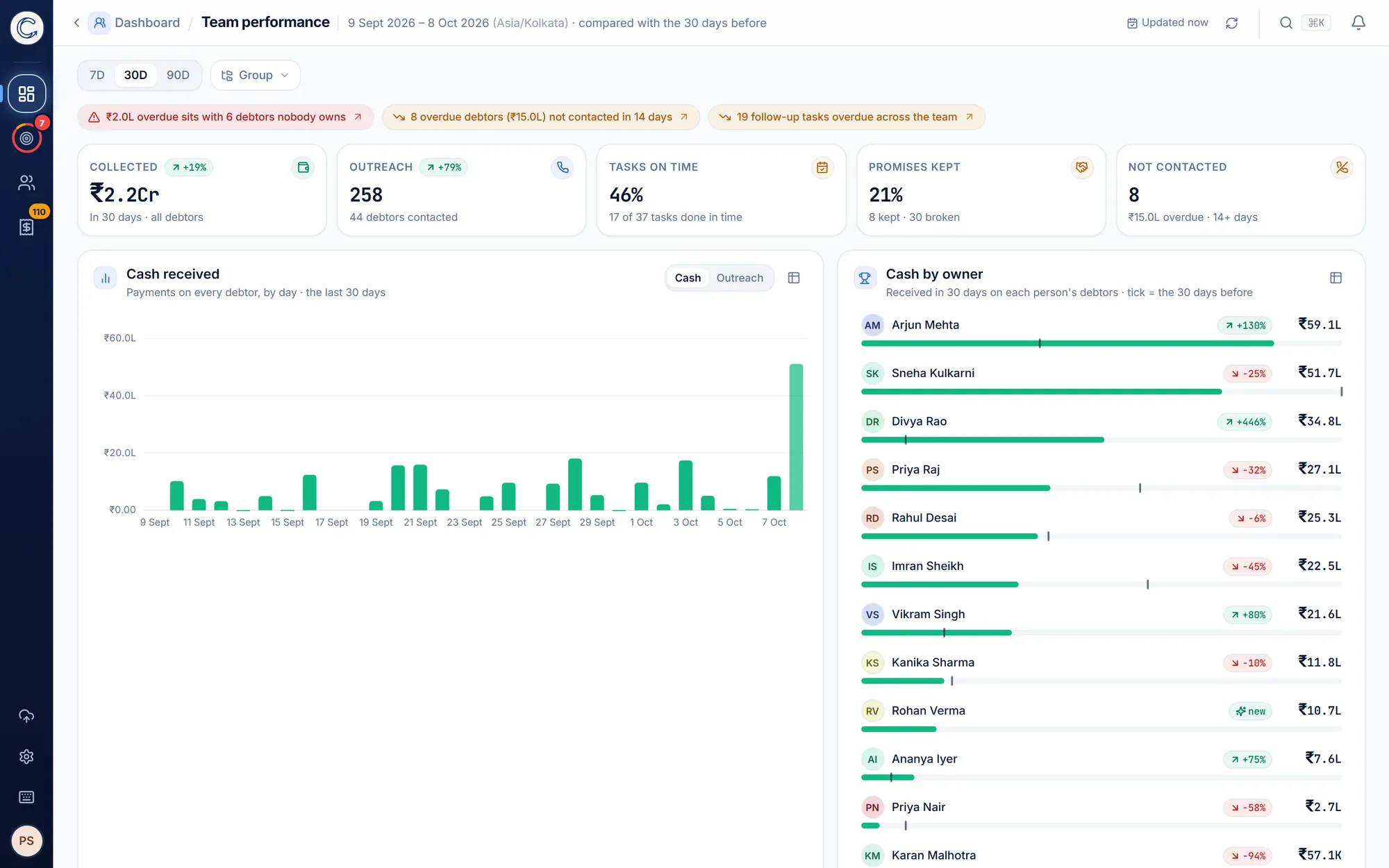Click Arjun Mehta's progress bar
This screenshot has width=1389, height=868.
[1101, 344]
